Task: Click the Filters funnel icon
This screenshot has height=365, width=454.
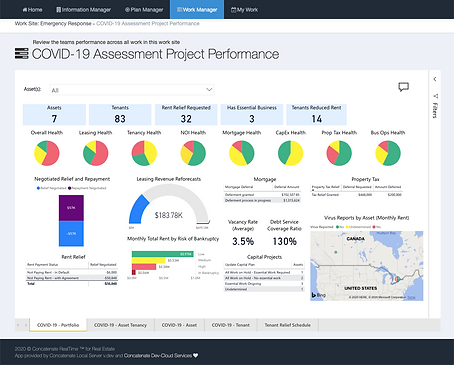Action: tap(435, 96)
